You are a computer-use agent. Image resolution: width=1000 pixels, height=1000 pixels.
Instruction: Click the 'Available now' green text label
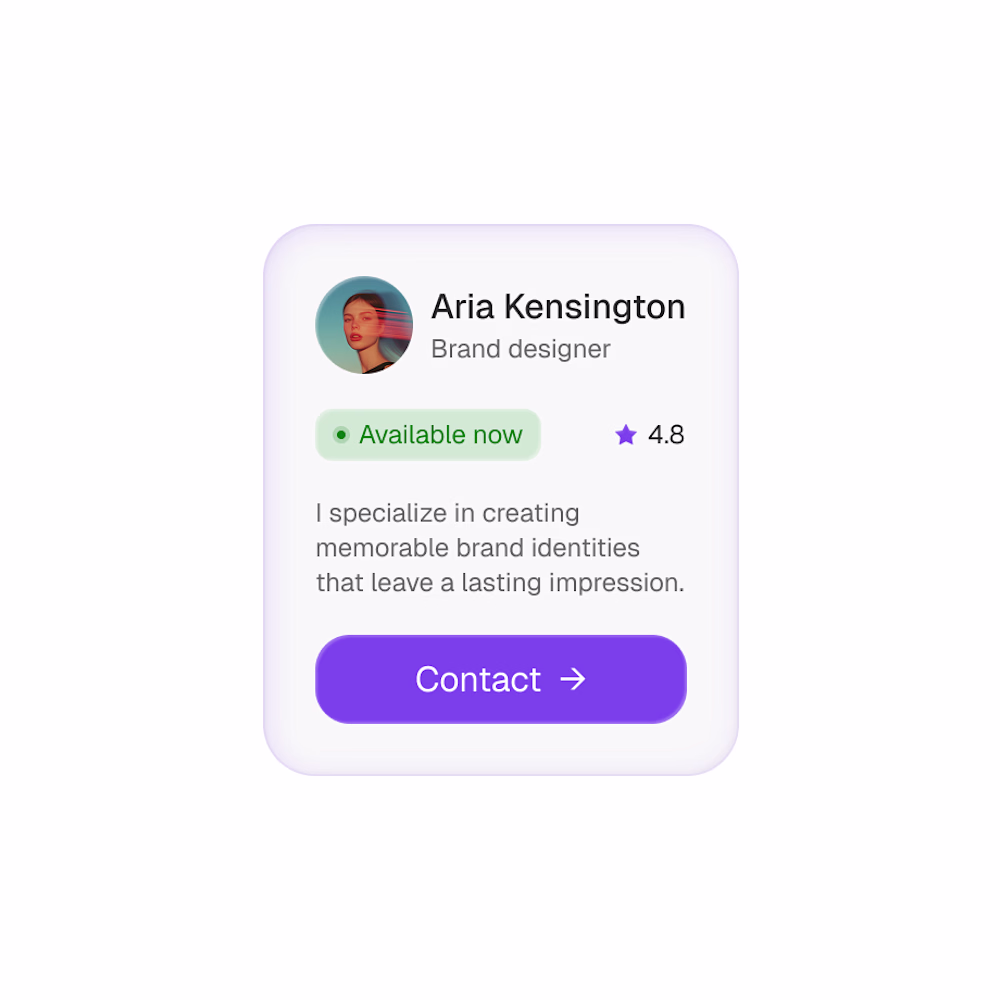pyautogui.click(x=441, y=435)
